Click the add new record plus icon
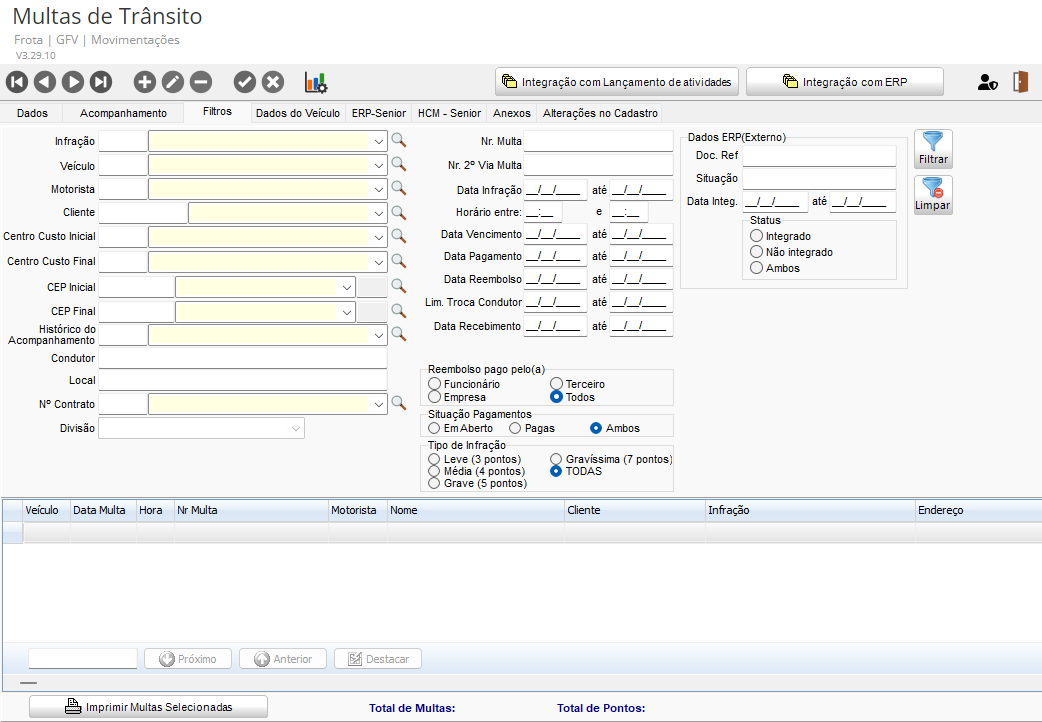This screenshot has height=722, width=1042. point(145,82)
